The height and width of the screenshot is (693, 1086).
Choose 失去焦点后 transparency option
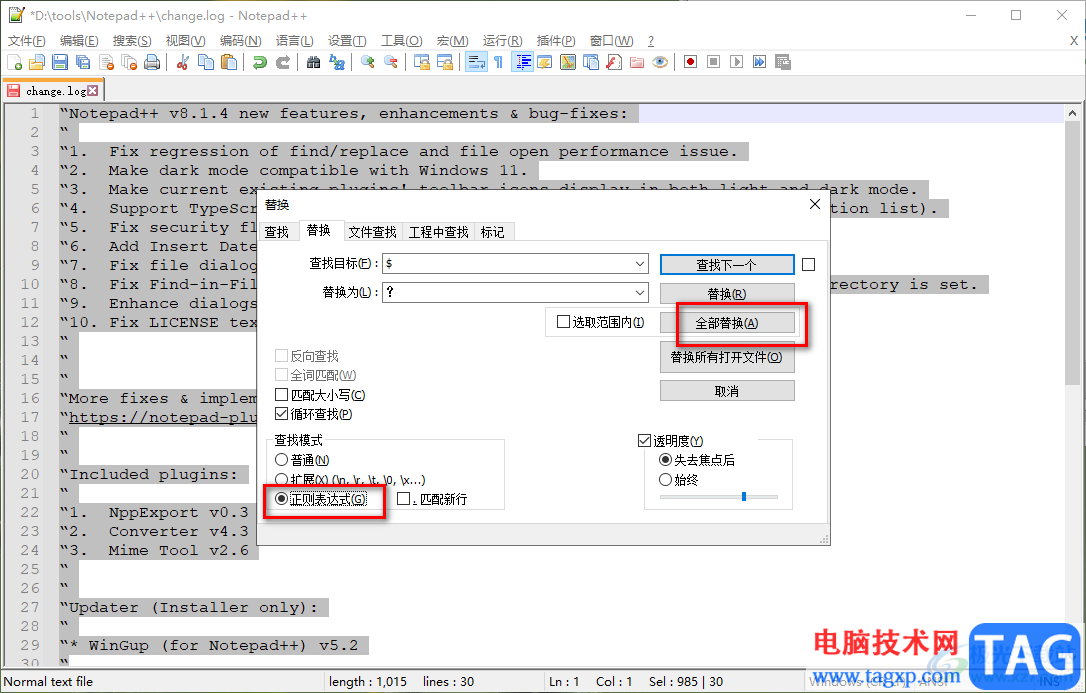[x=665, y=460]
